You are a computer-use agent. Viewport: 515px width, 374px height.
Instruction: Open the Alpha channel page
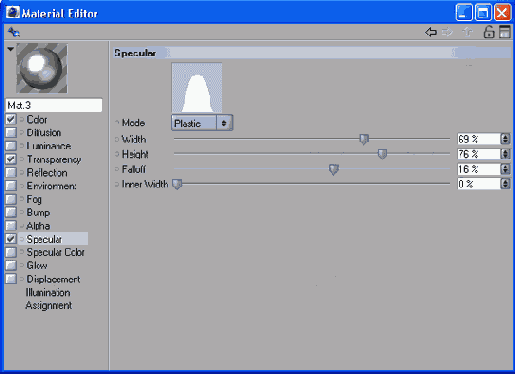coord(38,226)
